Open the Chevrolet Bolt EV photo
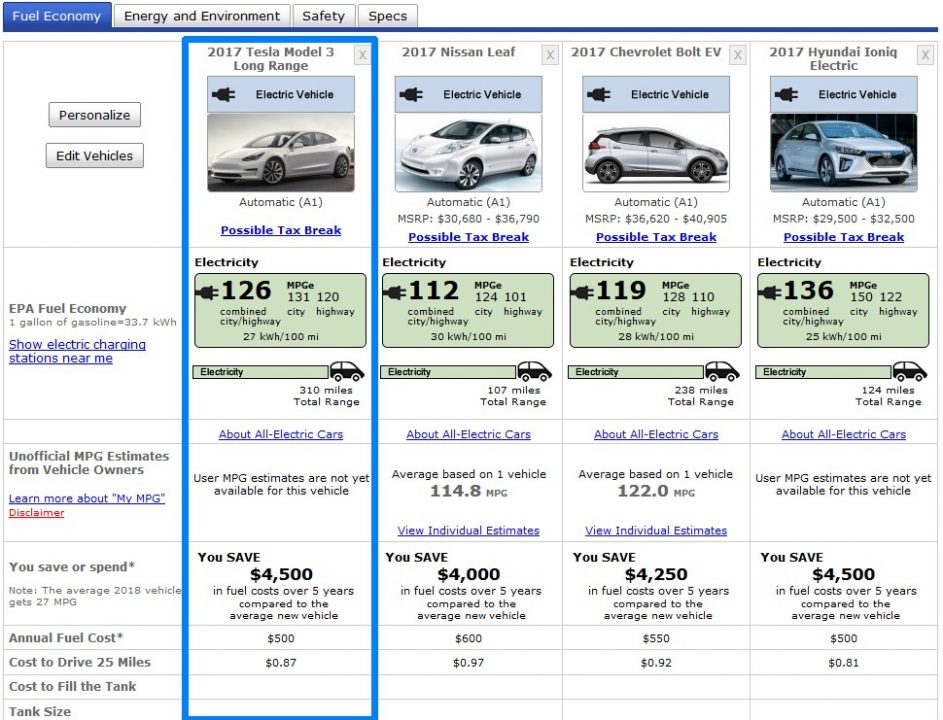Image resolution: width=943 pixels, height=720 pixels. point(656,153)
